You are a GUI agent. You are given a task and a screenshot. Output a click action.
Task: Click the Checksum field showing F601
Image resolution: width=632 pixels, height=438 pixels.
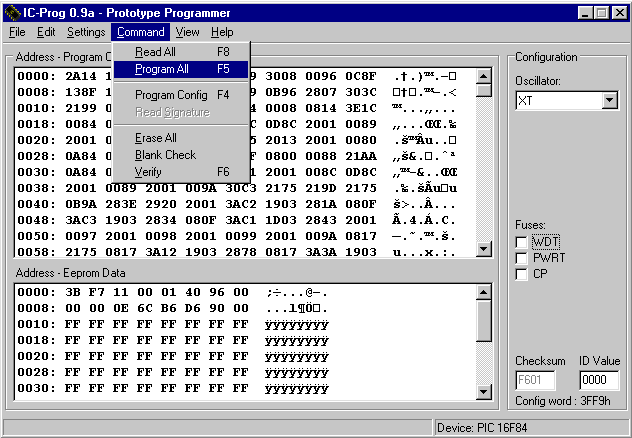point(535,380)
